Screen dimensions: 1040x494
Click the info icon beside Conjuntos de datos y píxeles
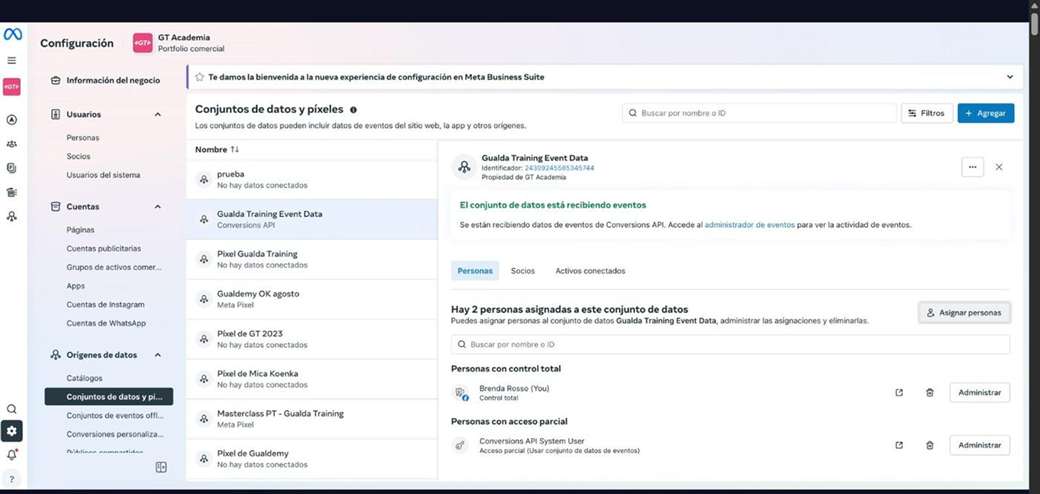click(x=353, y=110)
